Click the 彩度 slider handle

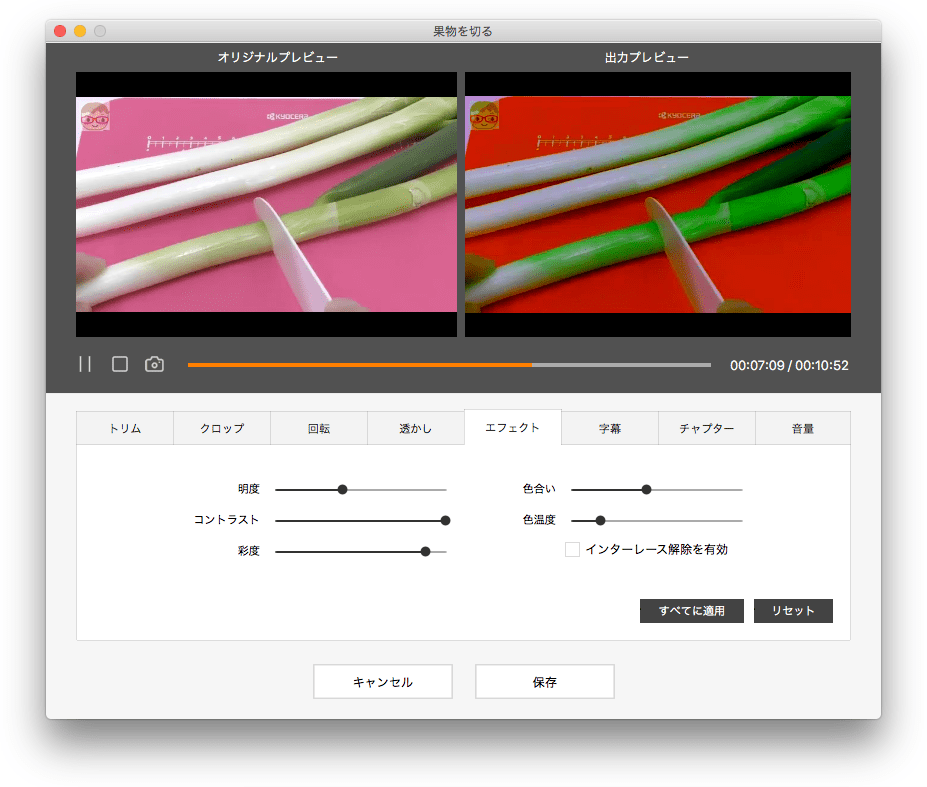coord(425,551)
